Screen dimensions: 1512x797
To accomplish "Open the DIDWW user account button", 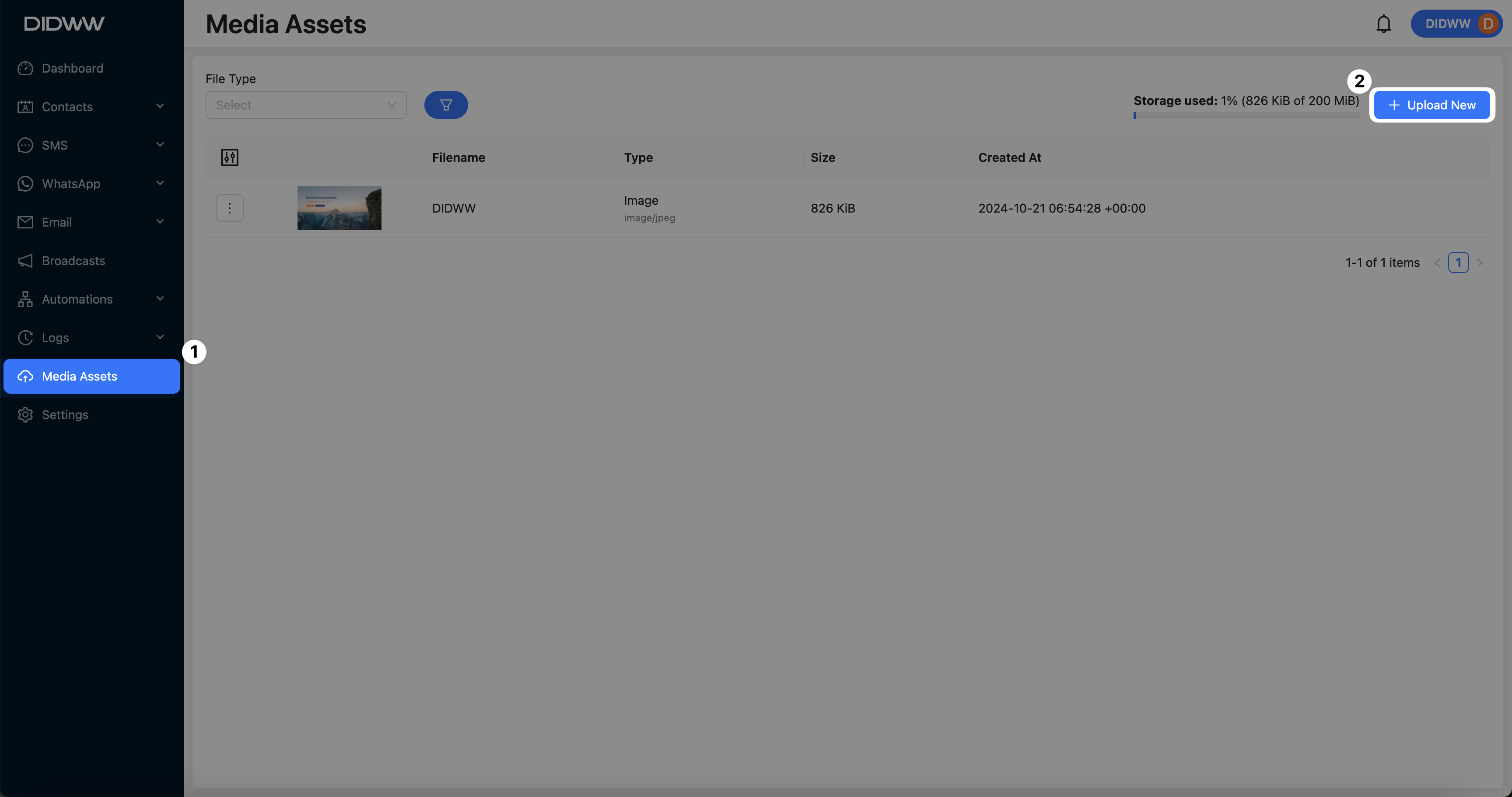I will click(1456, 24).
